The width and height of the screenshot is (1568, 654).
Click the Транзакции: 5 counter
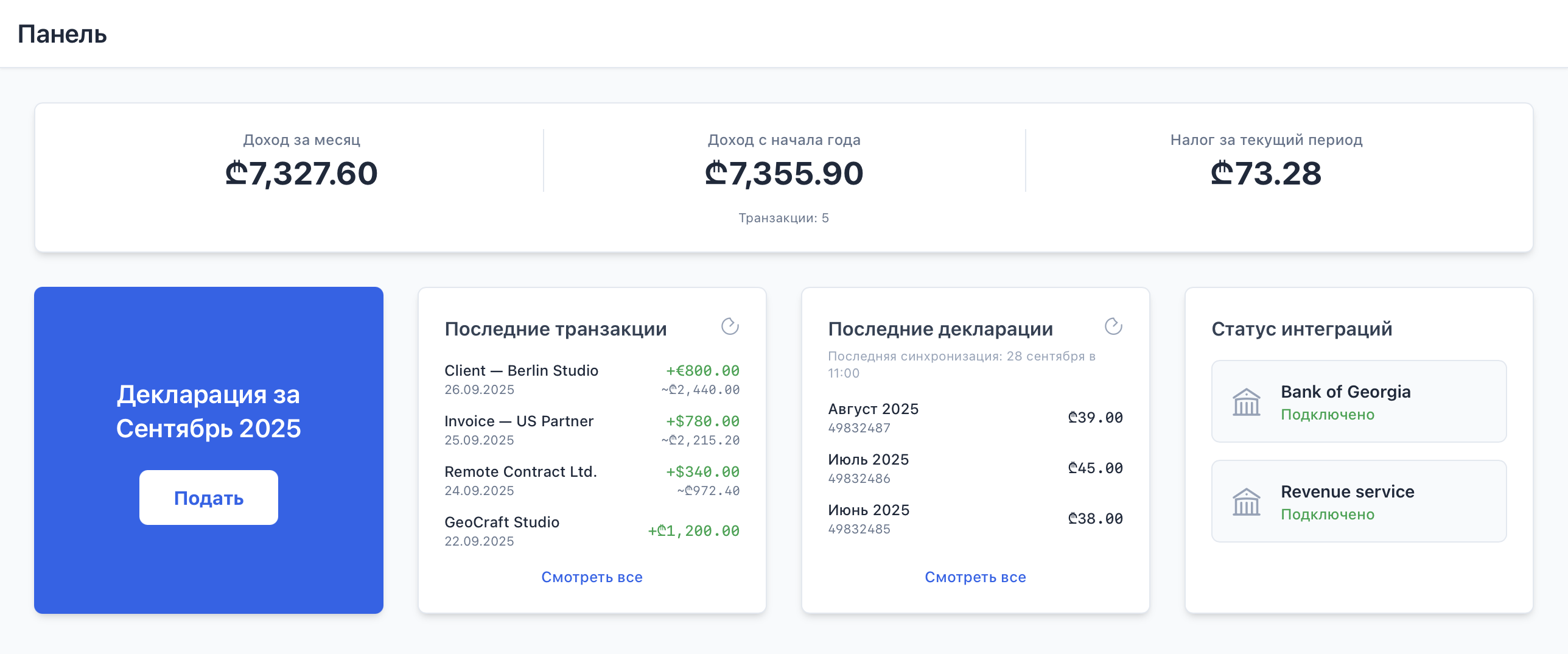coord(783,217)
